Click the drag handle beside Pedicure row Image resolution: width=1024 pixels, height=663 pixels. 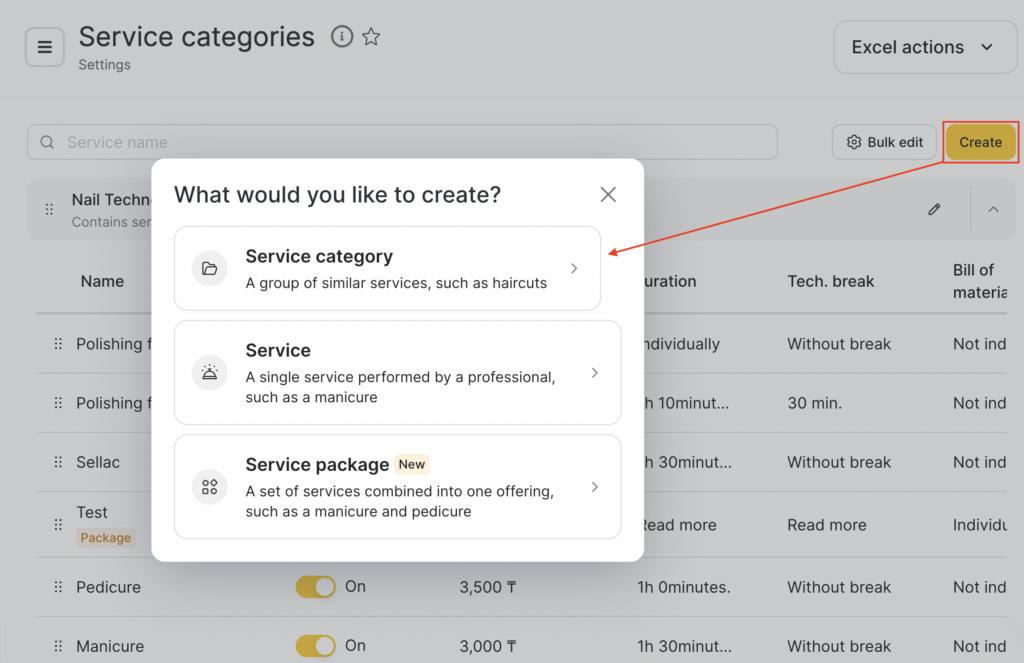(58, 587)
